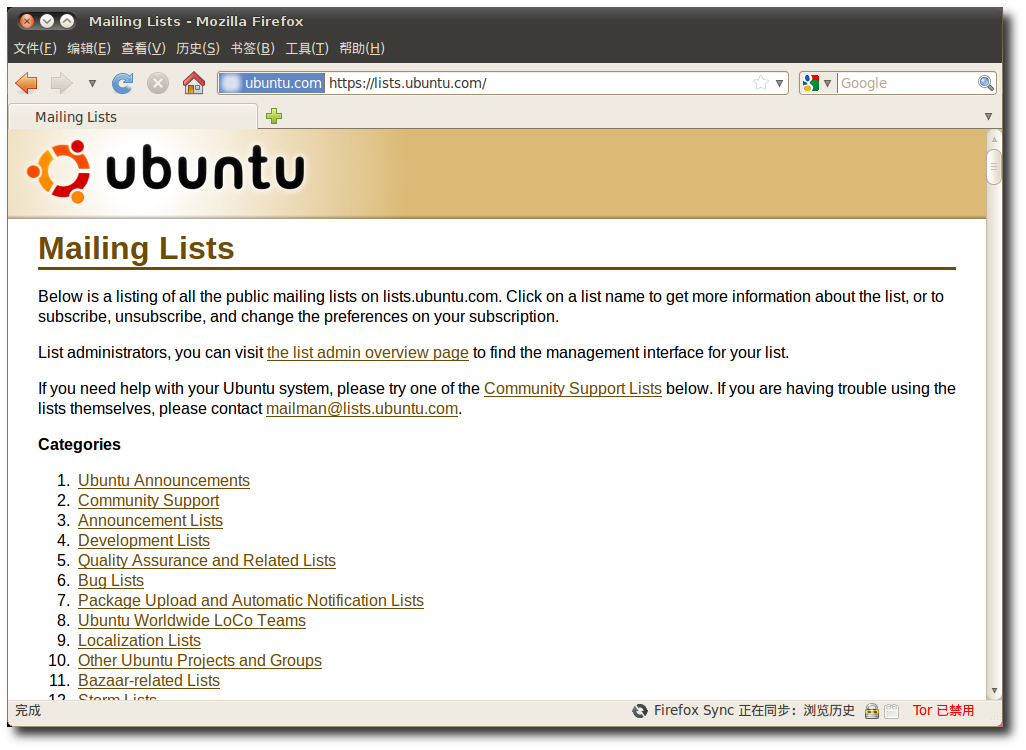The height and width of the screenshot is (750, 1026).
Task: Open a new tab with the plus icon
Action: tap(274, 116)
